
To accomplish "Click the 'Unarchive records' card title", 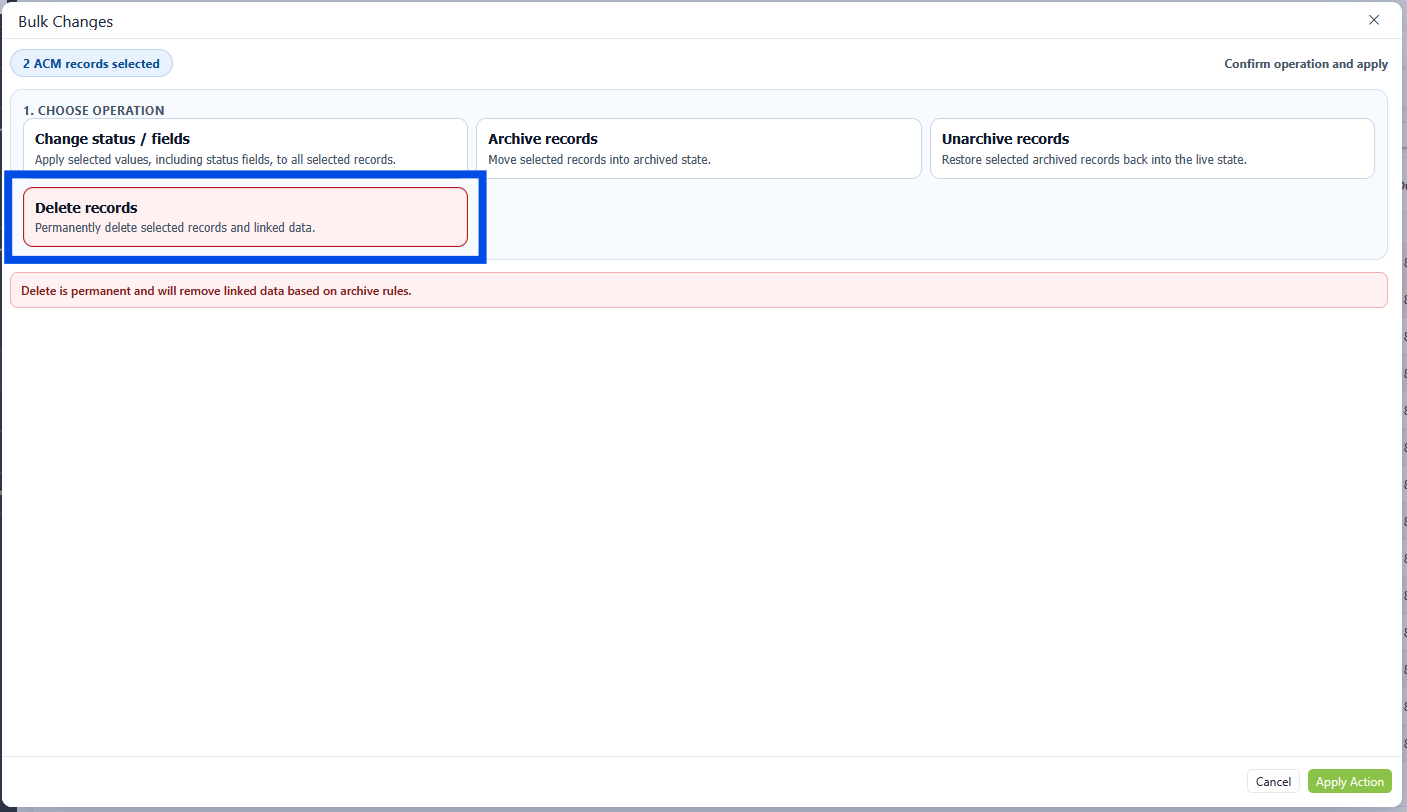I will point(1005,139).
